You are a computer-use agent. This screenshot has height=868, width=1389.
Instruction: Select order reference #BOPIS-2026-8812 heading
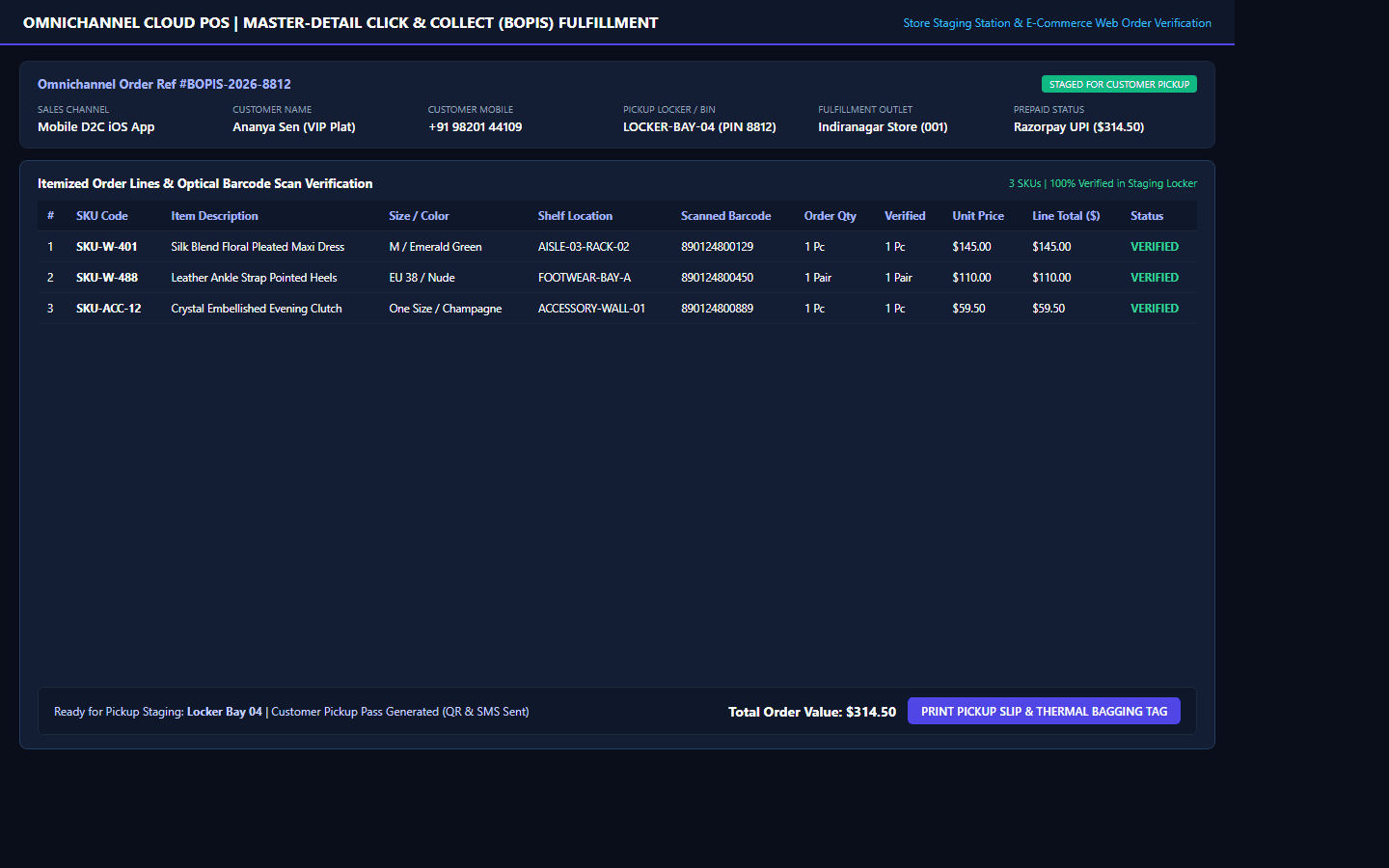pos(164,84)
